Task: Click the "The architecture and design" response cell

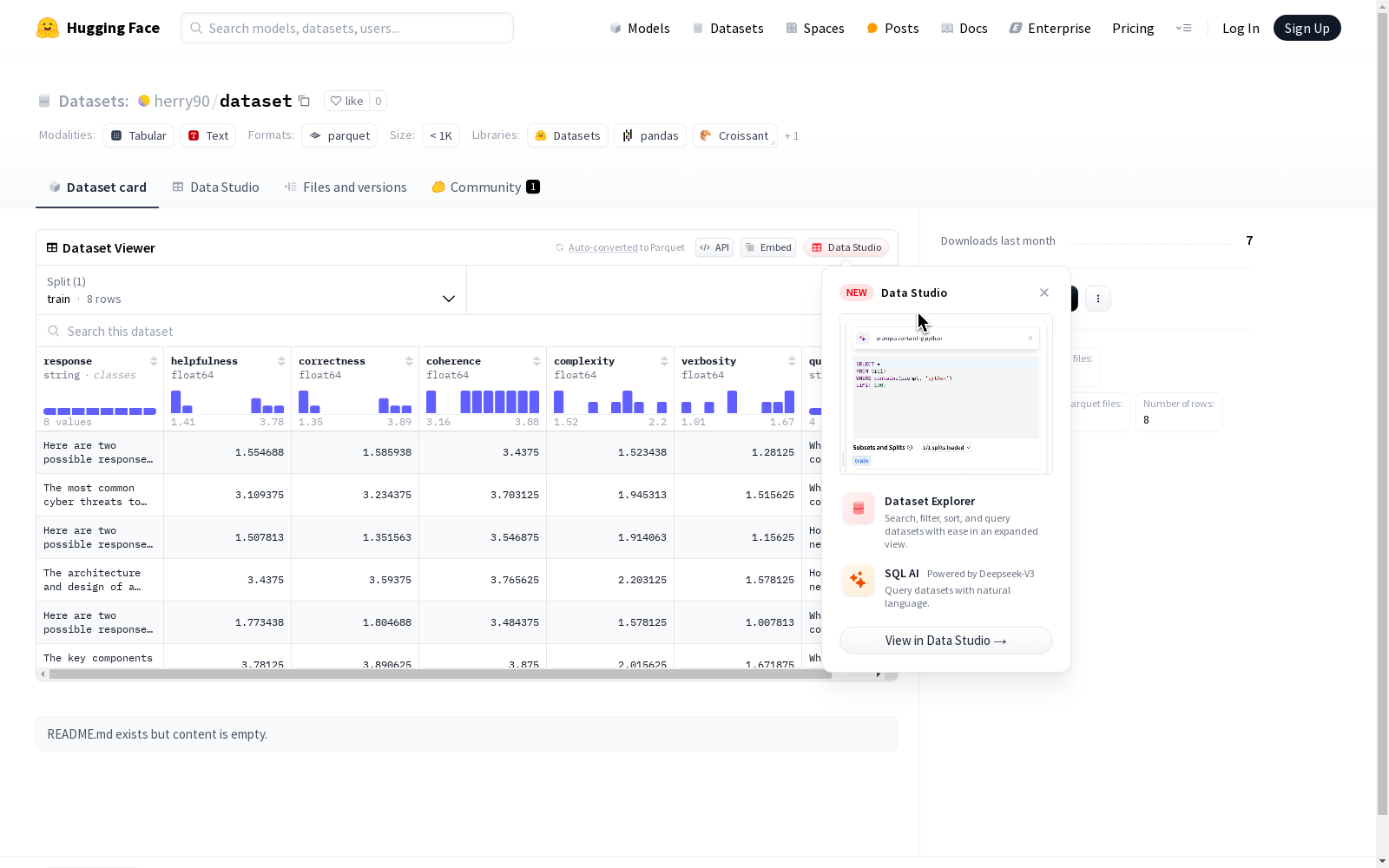Action: coord(100,580)
